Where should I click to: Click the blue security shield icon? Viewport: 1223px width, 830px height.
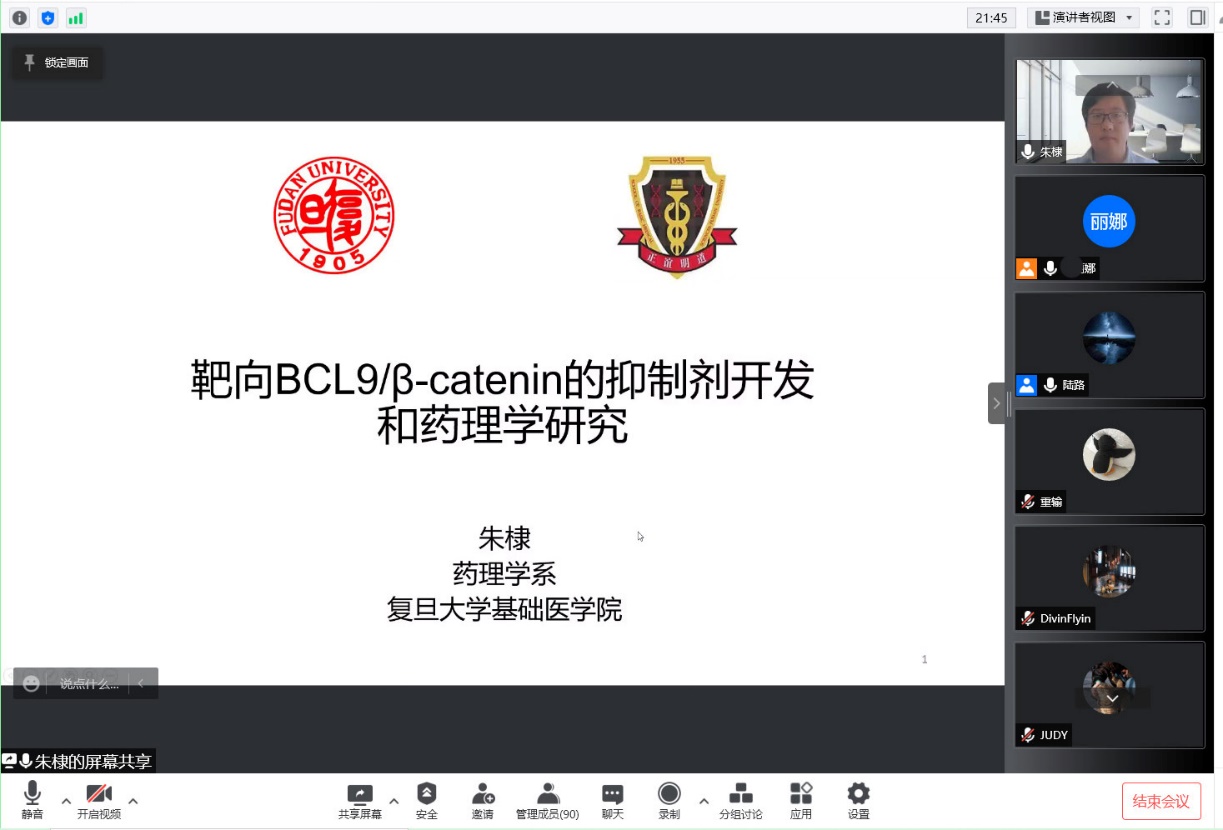click(x=48, y=18)
